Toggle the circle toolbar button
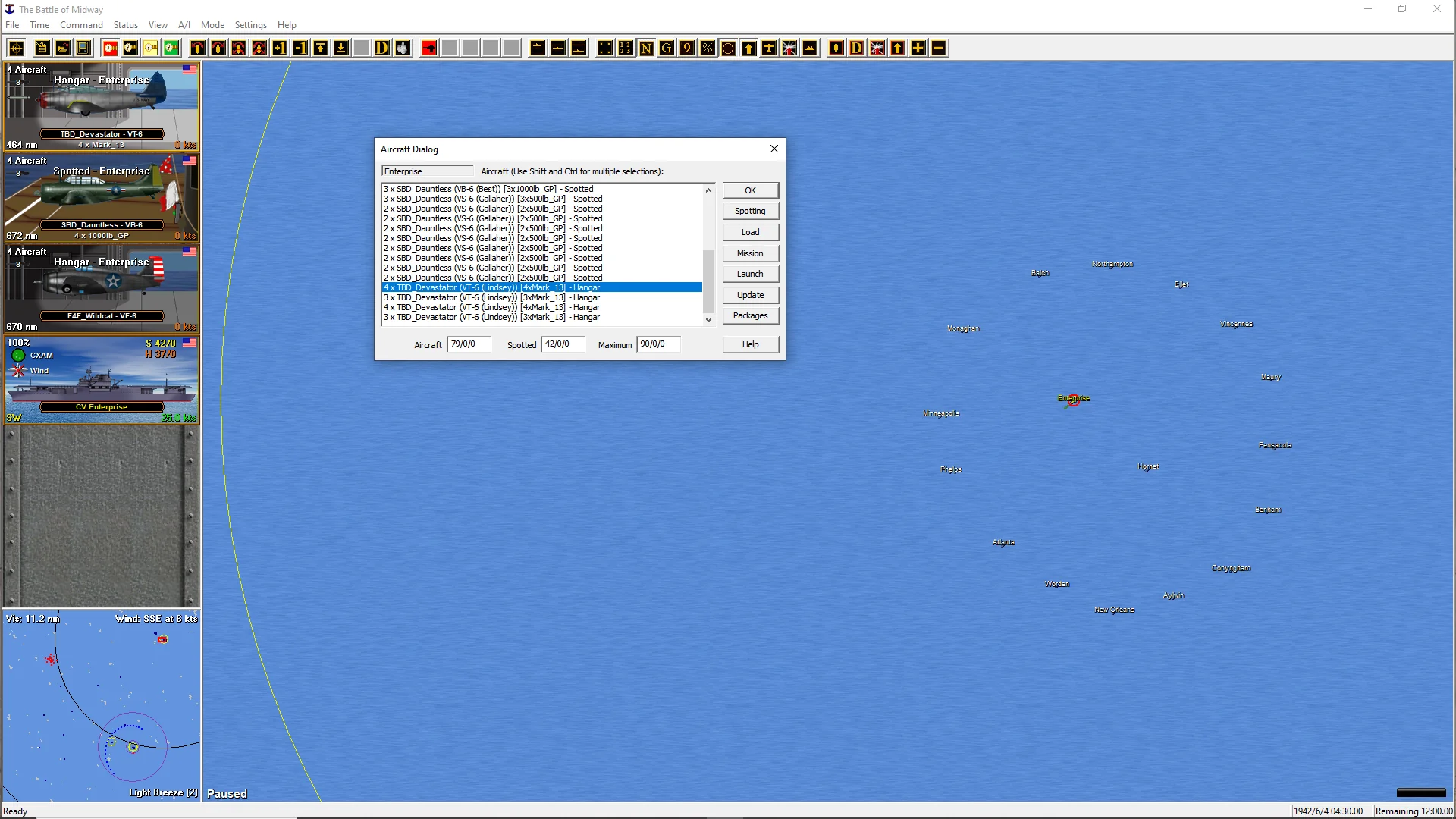This screenshot has width=1456, height=819. tap(728, 49)
